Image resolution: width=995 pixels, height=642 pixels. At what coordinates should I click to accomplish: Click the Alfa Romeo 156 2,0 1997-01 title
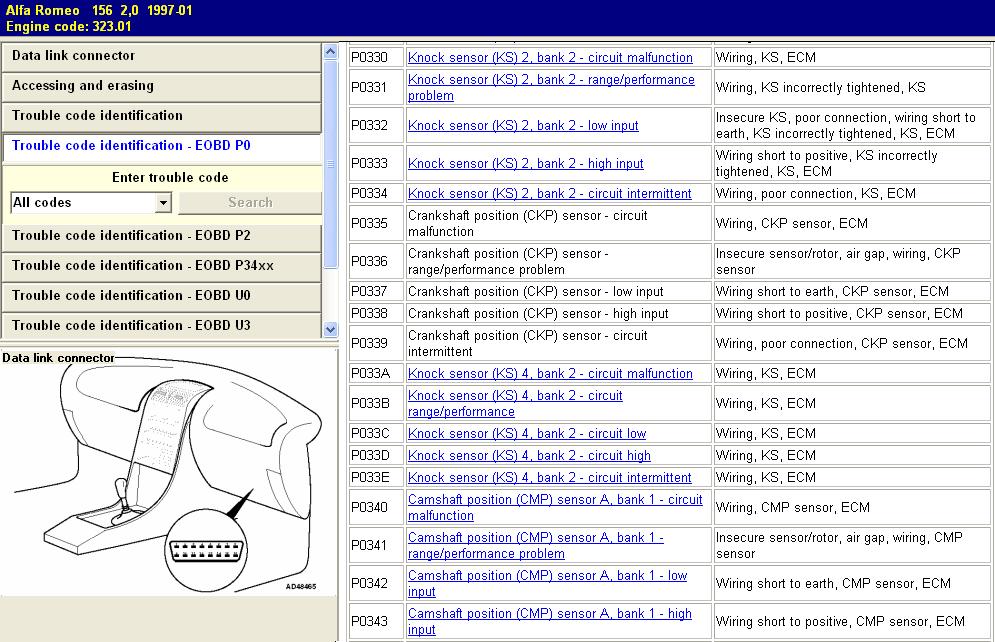pyautogui.click(x=99, y=10)
